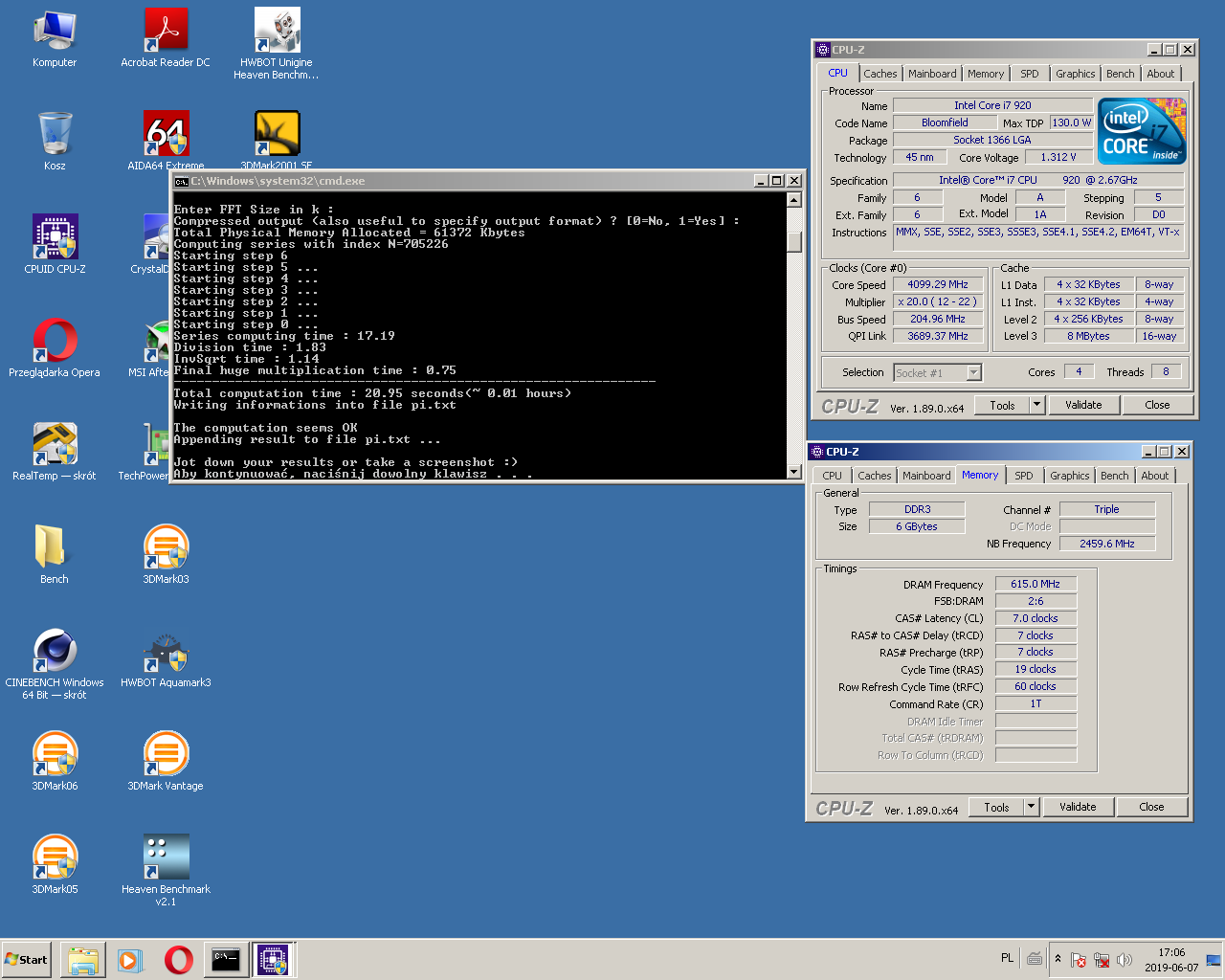Launch 3DMark2001 SE shortcut

[x=277, y=141]
